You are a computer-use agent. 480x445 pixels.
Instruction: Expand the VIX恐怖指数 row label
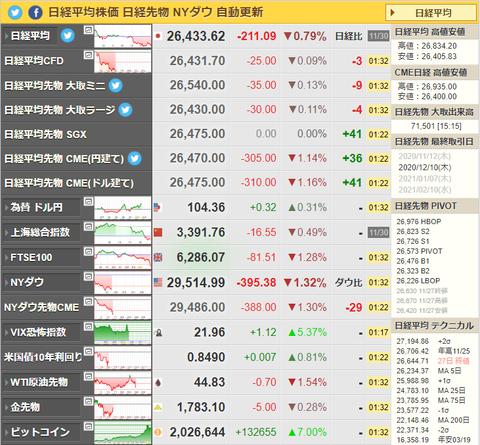[42, 332]
